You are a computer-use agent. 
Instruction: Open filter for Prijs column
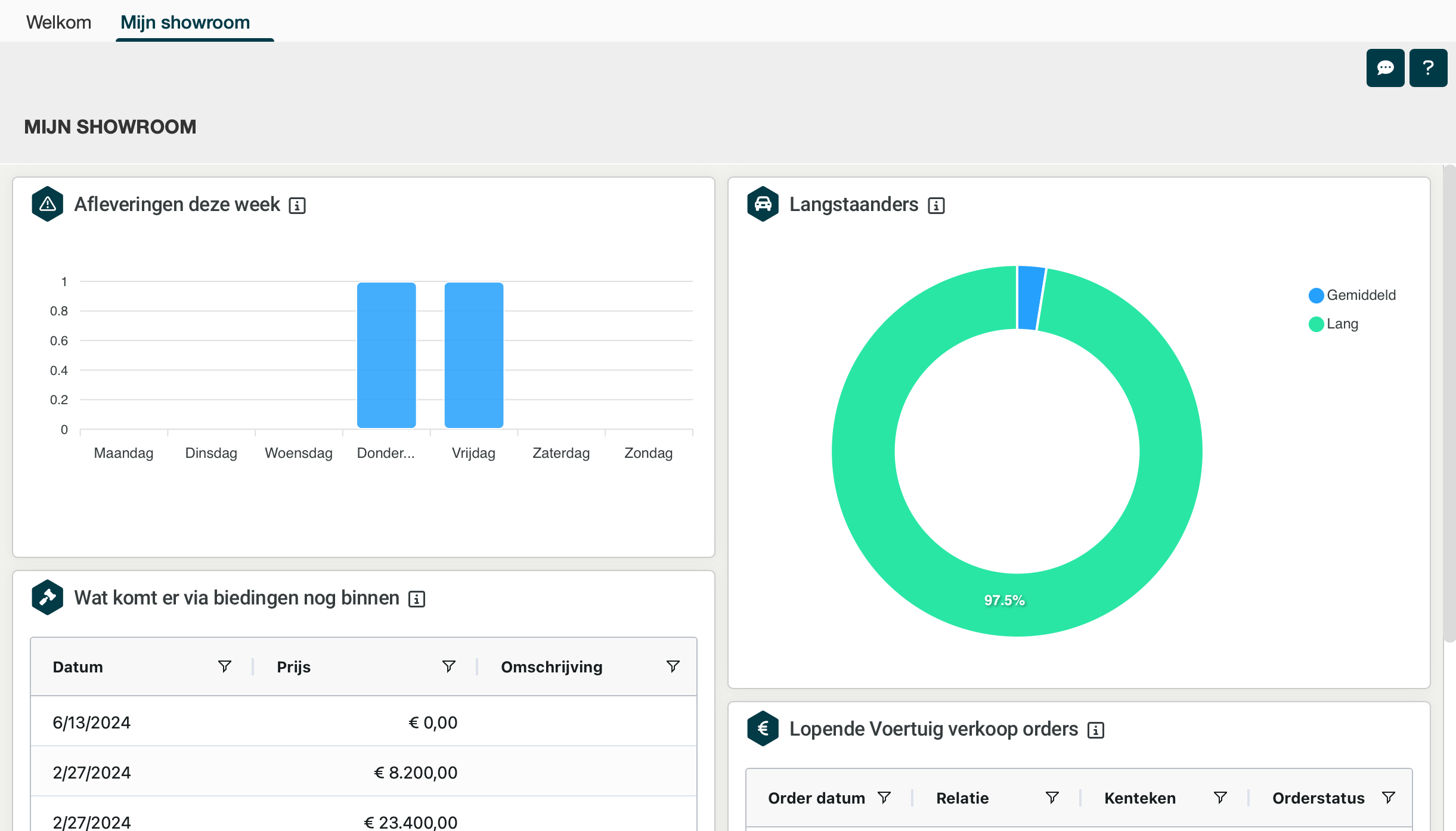point(448,666)
